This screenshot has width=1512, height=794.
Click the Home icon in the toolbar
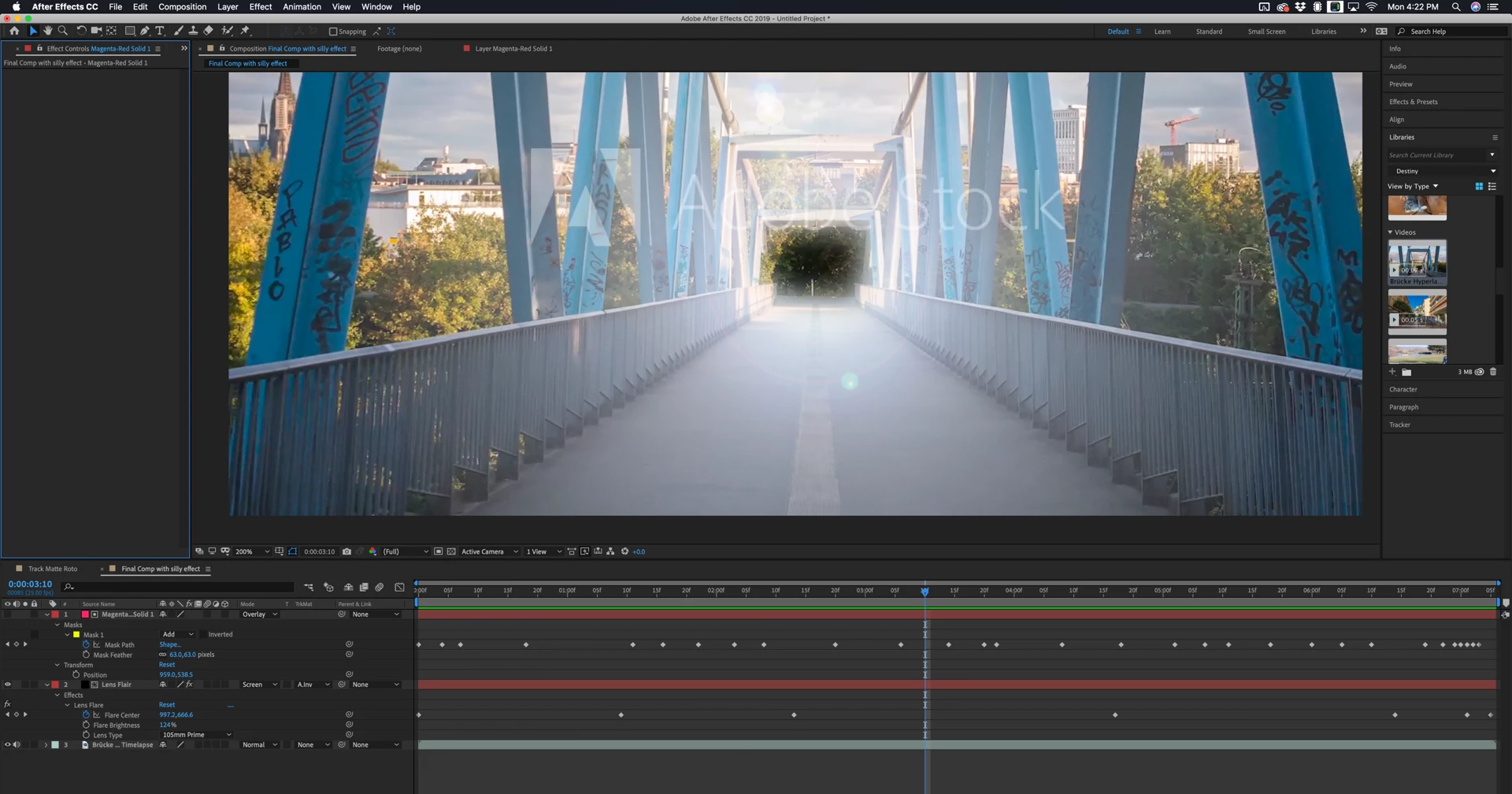point(14,31)
